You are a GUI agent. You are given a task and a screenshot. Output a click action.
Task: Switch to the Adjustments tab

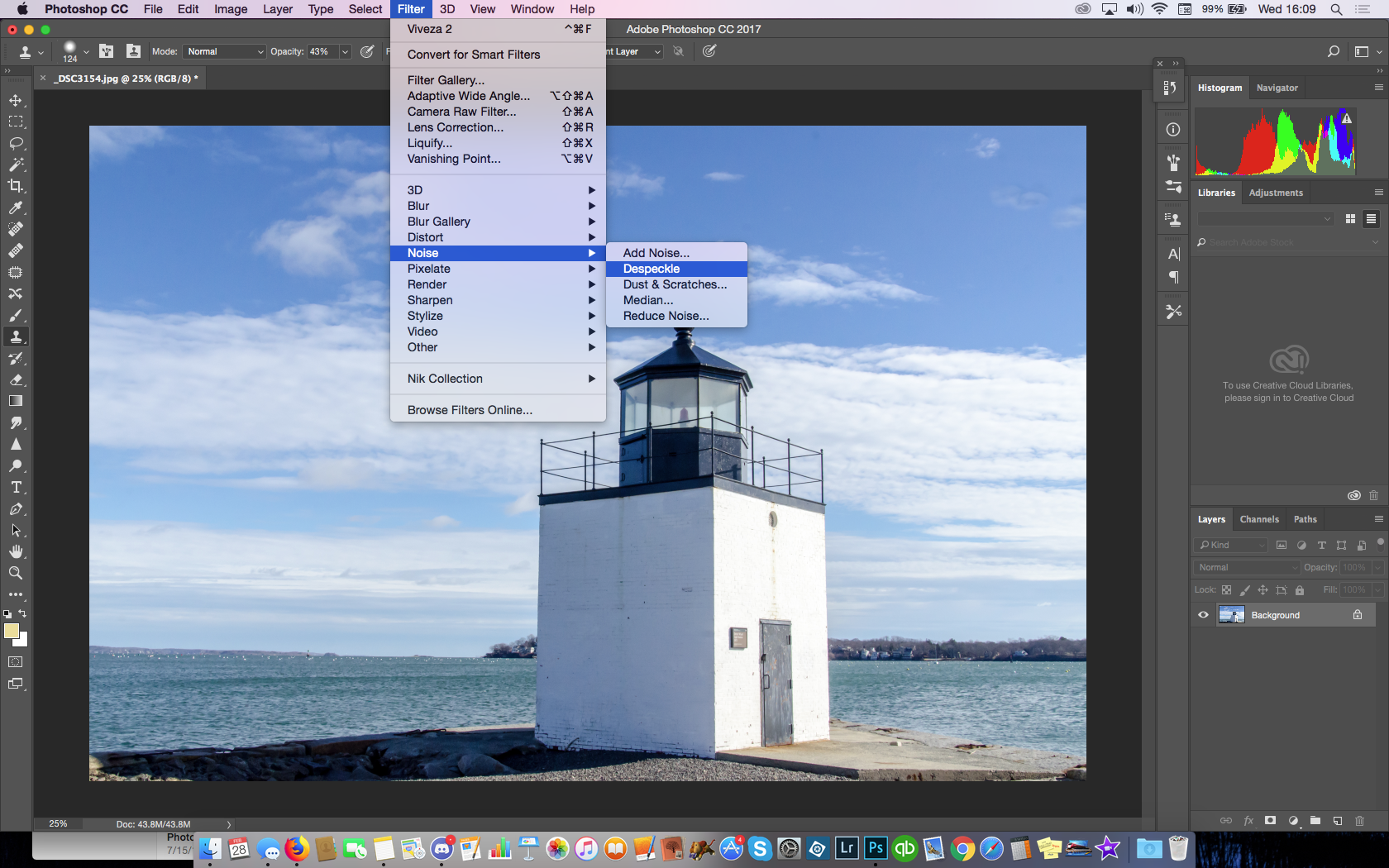click(1276, 193)
